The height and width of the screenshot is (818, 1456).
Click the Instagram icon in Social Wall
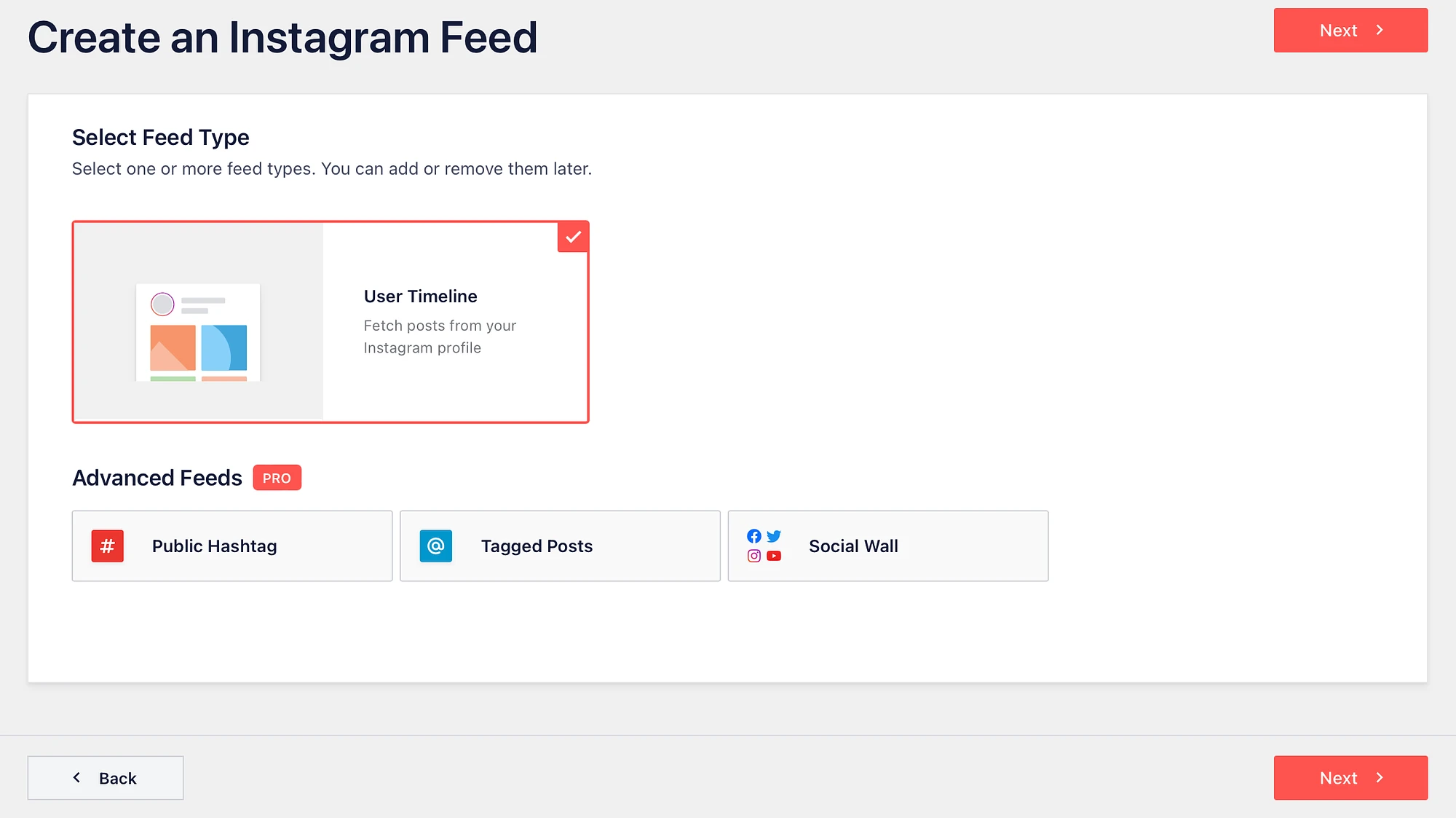[754, 556]
